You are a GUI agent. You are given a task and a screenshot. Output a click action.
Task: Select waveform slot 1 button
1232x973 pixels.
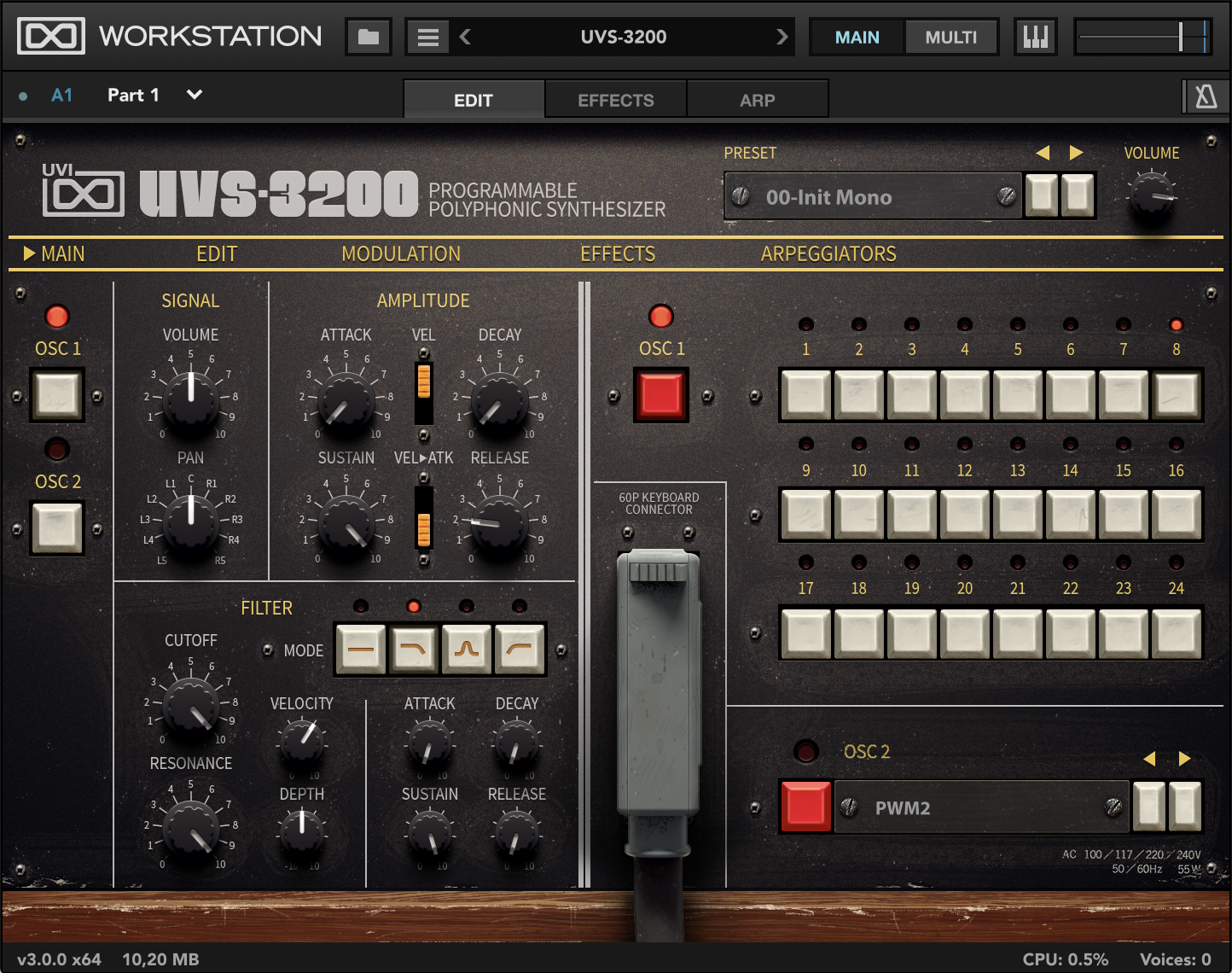[x=806, y=395]
